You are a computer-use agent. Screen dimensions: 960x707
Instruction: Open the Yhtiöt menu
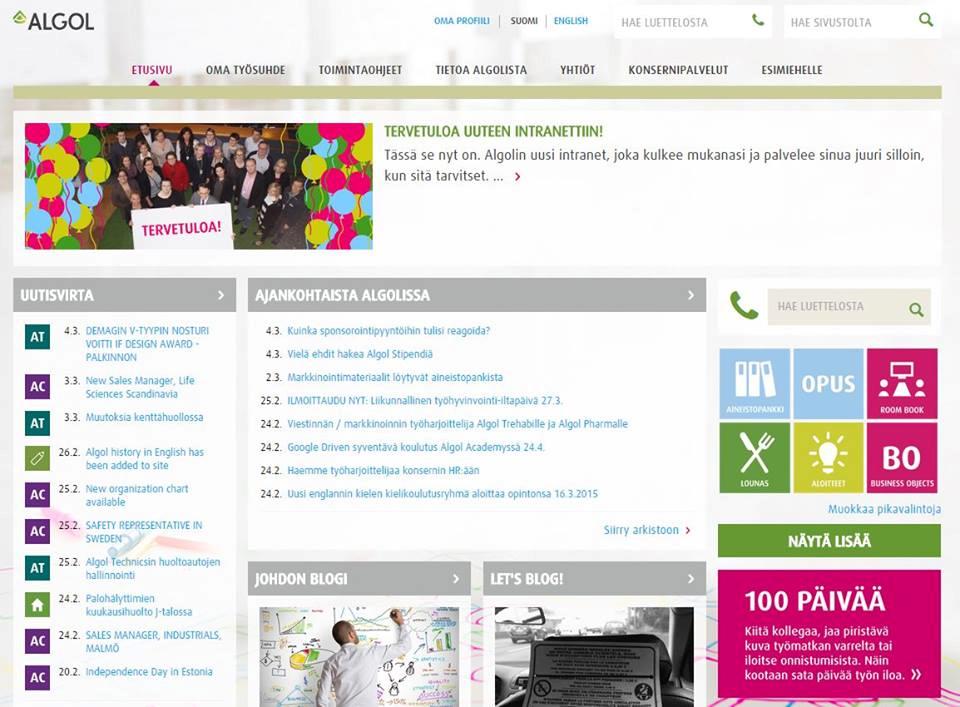577,70
